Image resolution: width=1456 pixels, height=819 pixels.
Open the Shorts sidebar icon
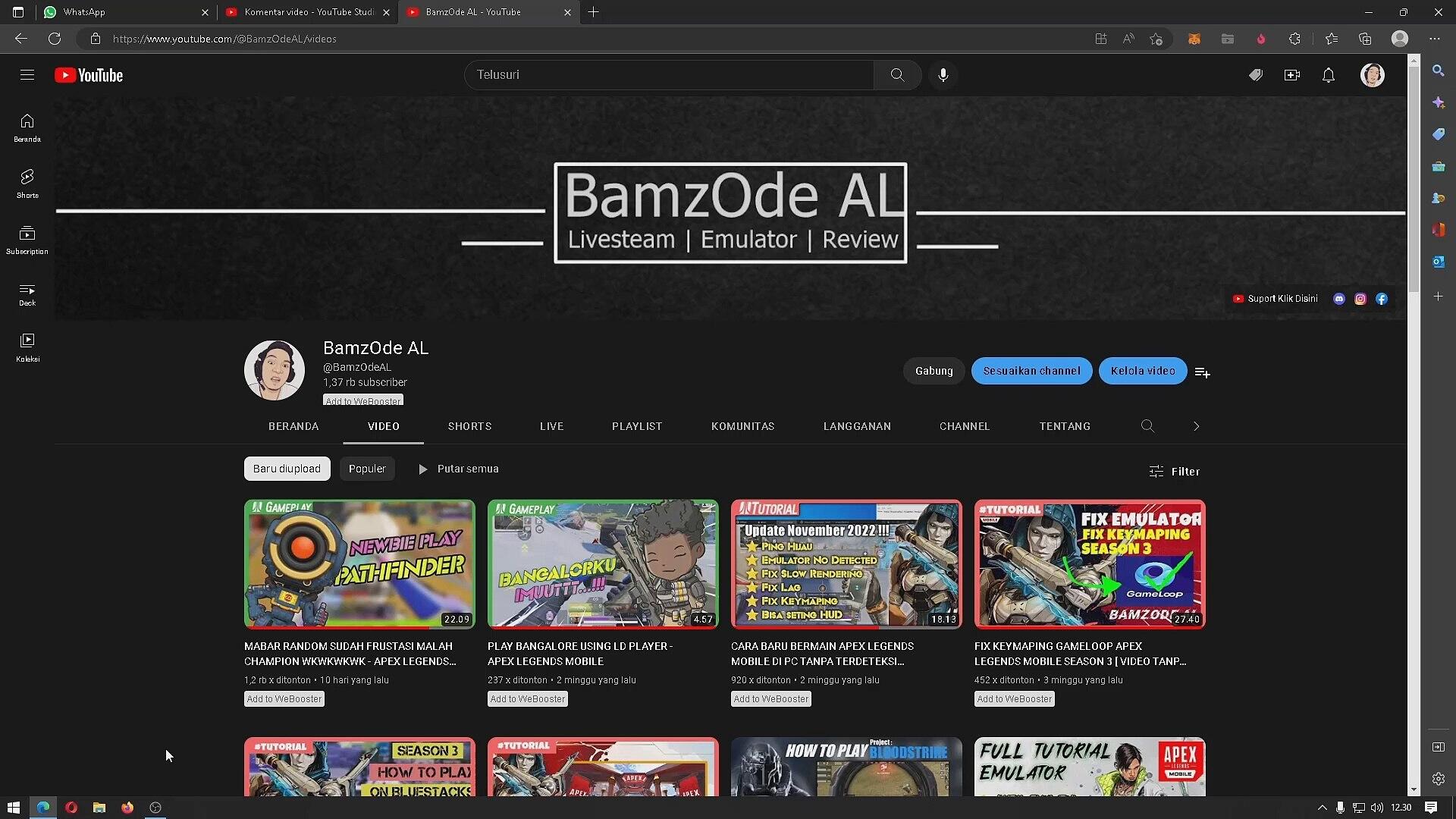(27, 184)
